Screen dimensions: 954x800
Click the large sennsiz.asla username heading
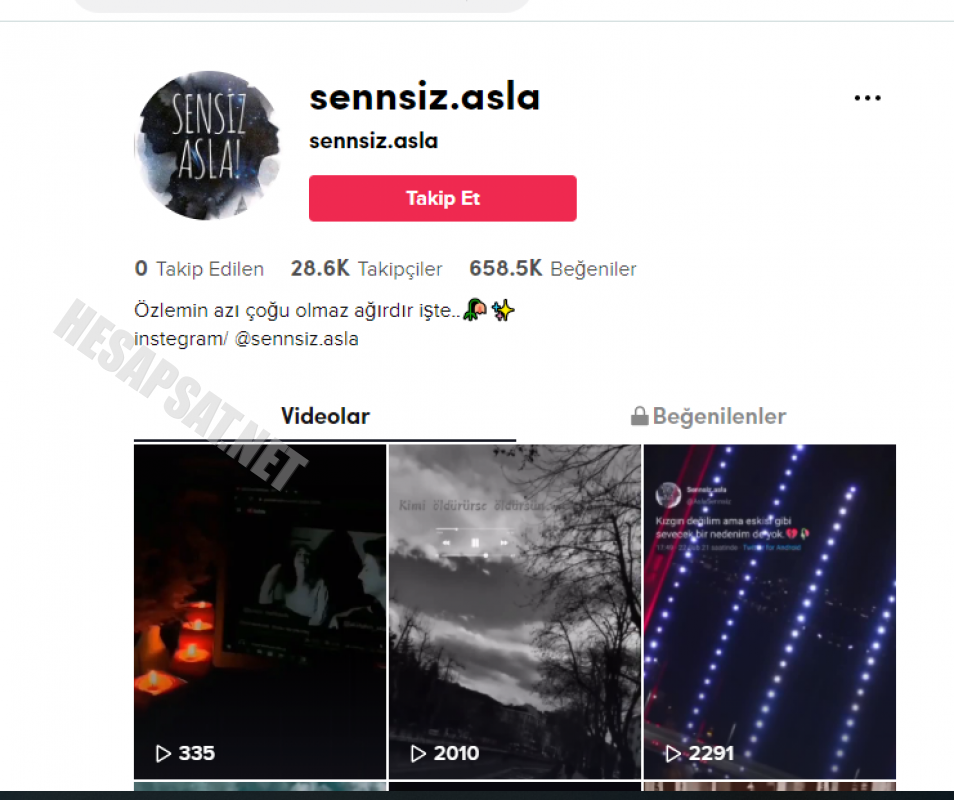pyautogui.click(x=425, y=97)
